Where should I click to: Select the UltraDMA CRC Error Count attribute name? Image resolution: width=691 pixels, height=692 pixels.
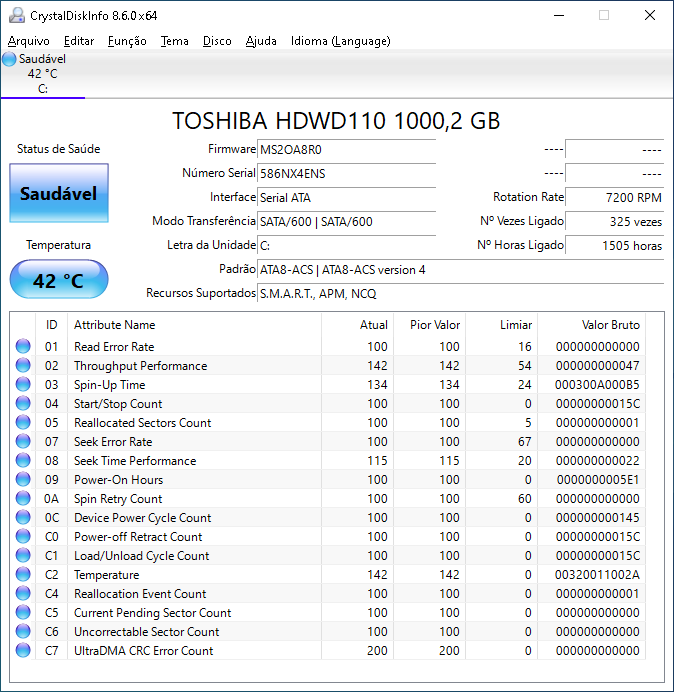[x=143, y=651]
